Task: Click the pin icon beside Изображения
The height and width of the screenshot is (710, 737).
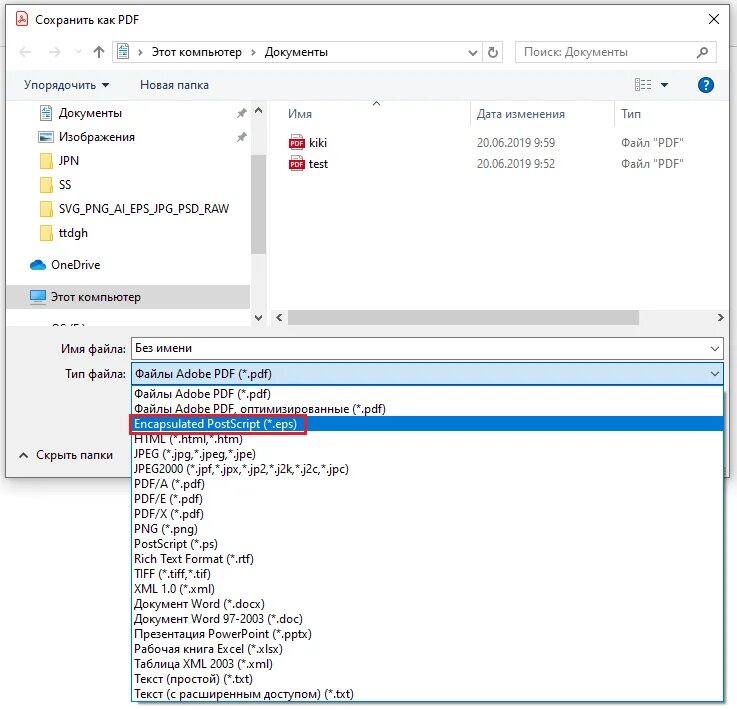Action: coord(241,137)
